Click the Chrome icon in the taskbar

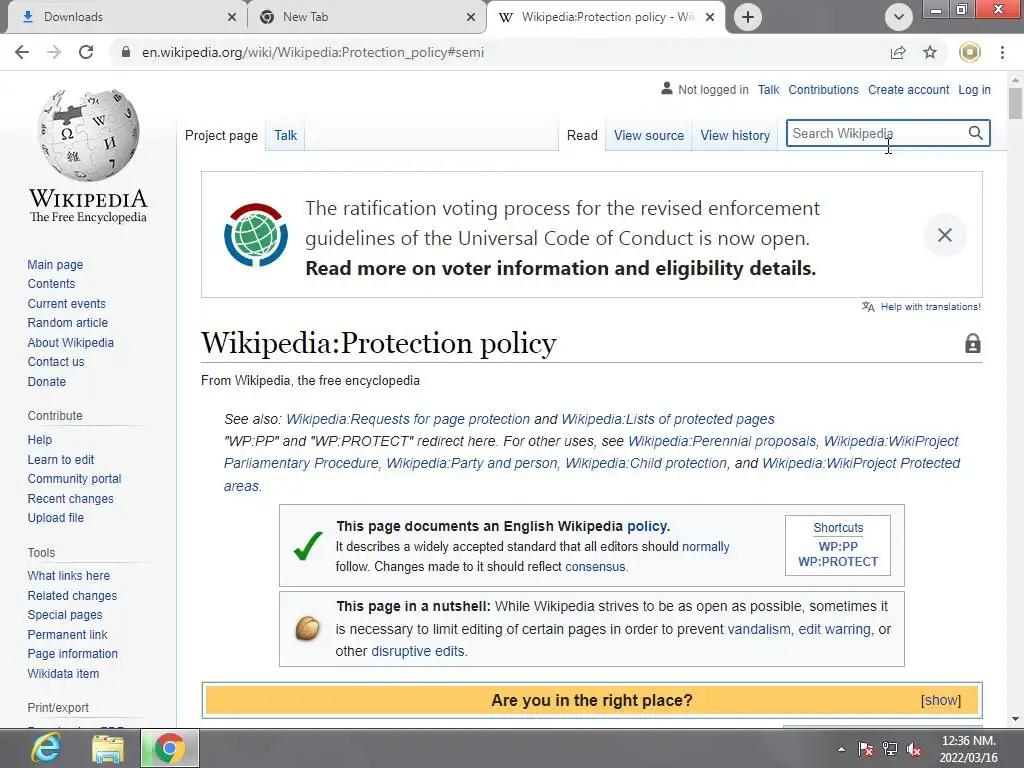pos(169,748)
